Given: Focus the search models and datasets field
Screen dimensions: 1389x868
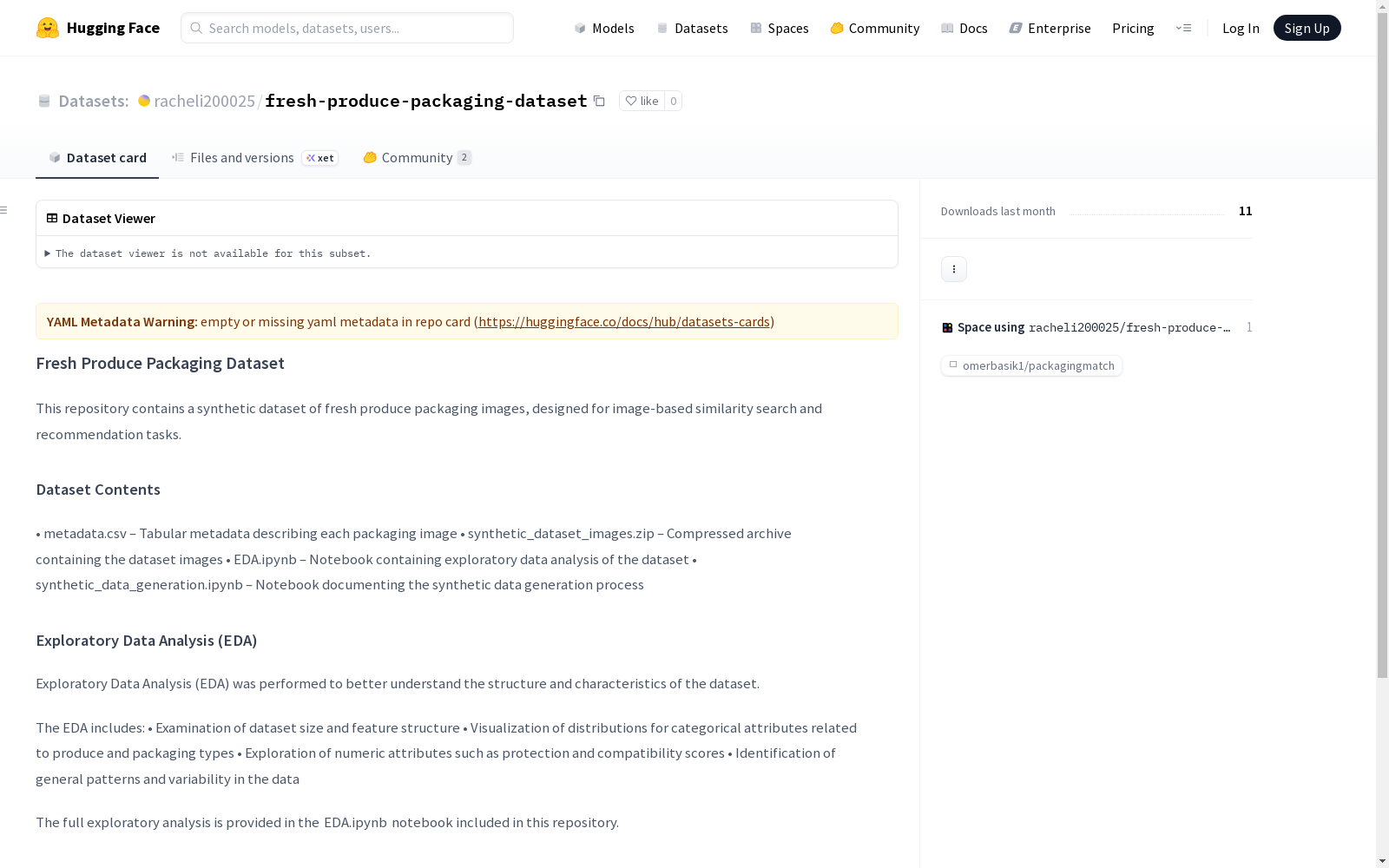Looking at the screenshot, I should point(347,28).
